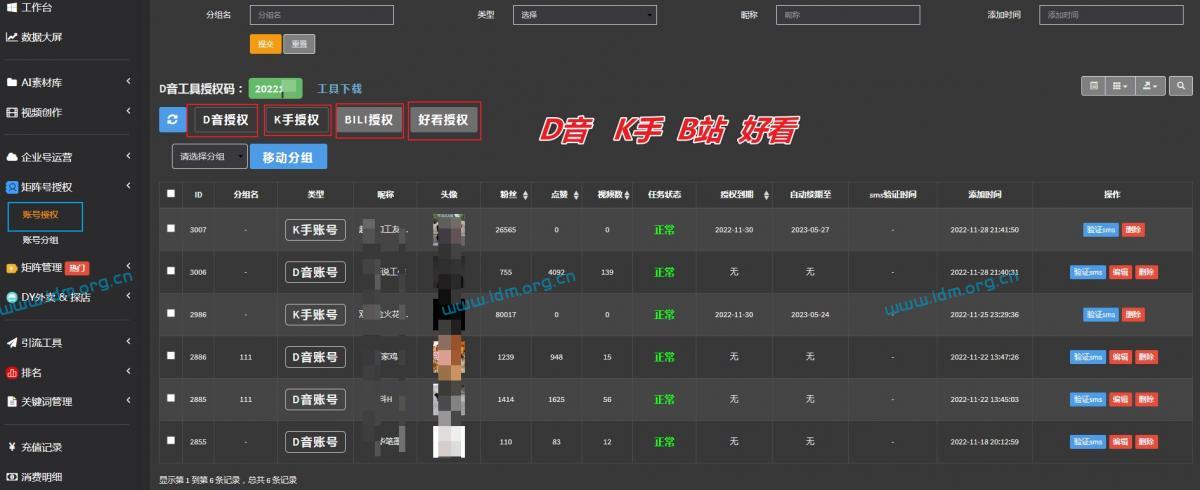
Task: Check the row with ID 3007
Action: coord(171,228)
